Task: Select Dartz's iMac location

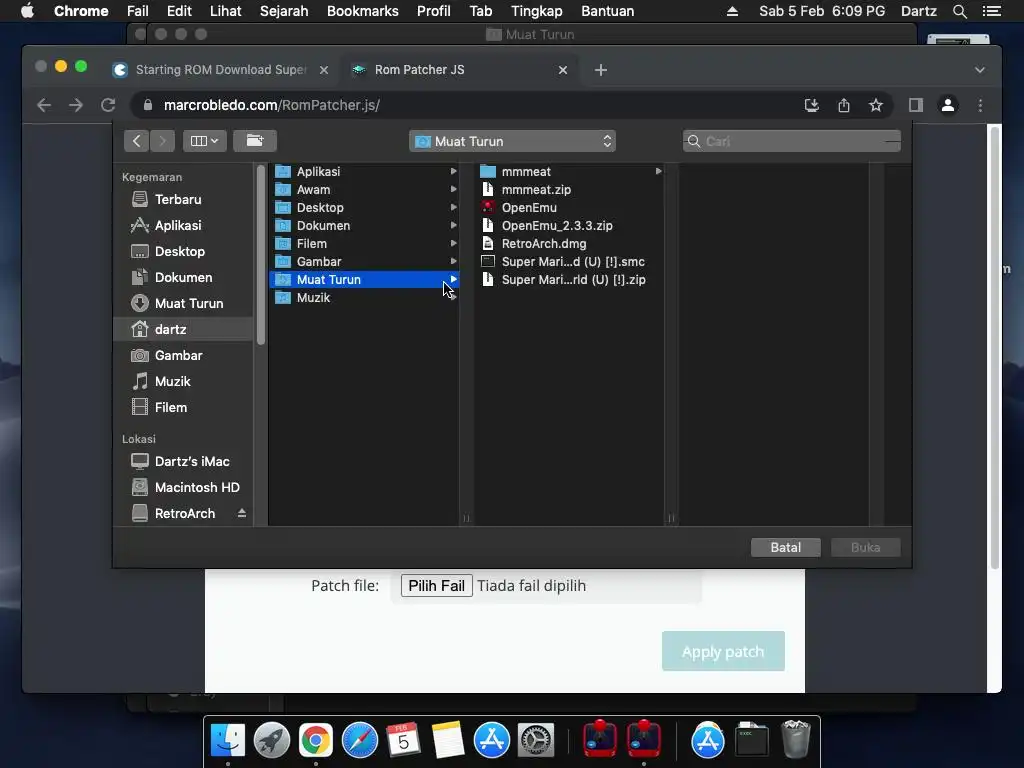Action: coord(183,461)
